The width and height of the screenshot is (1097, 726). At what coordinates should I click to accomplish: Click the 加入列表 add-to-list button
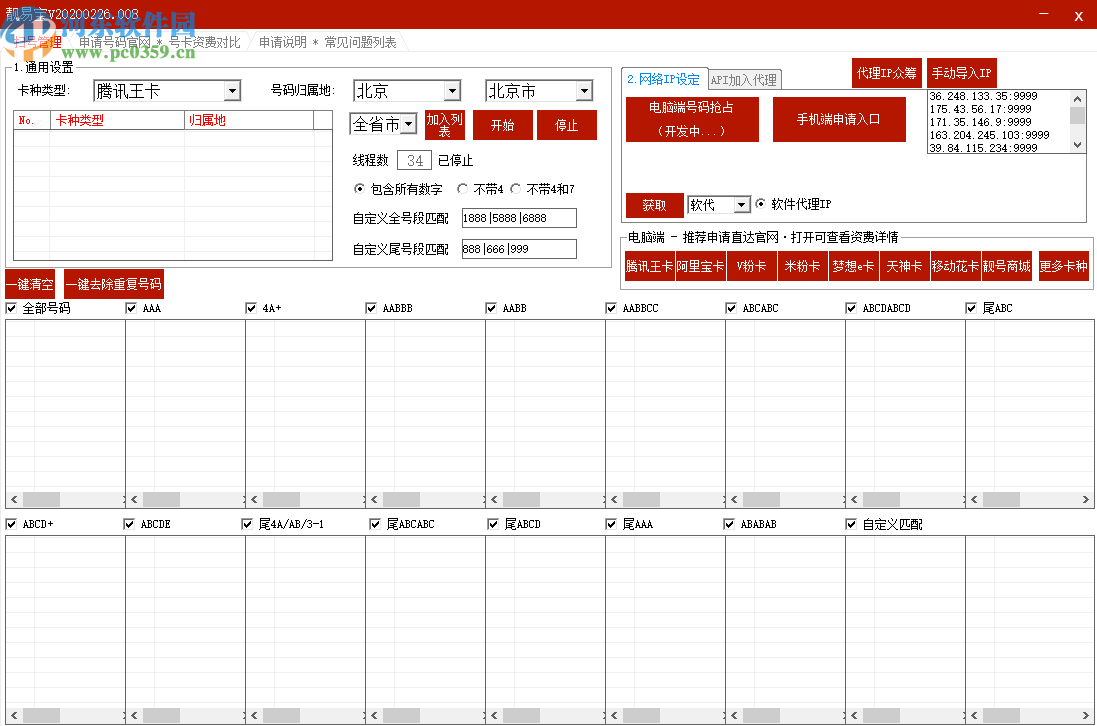pos(445,125)
